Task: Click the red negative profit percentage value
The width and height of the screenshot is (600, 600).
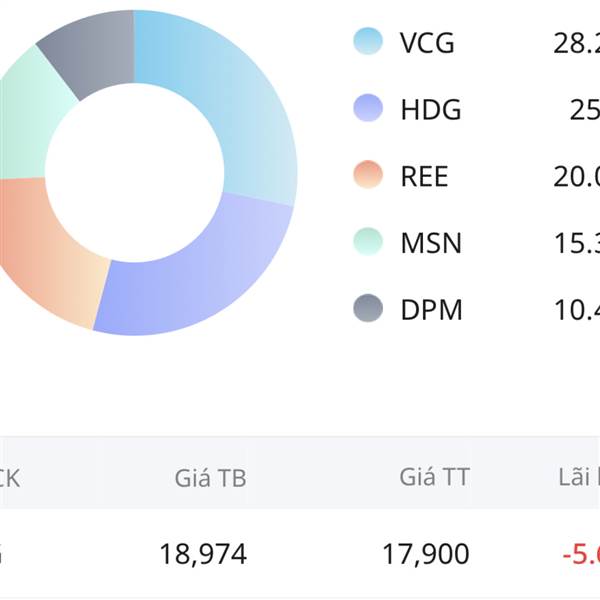Action: [581, 554]
